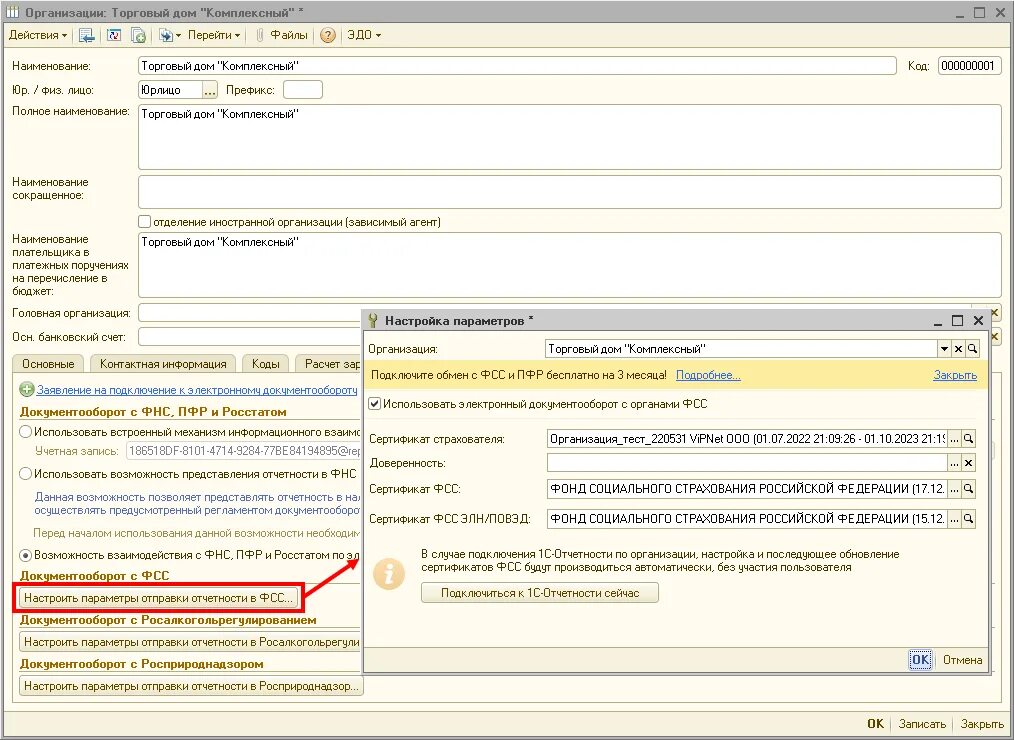Viewport: 1014px width, 740px height.
Task: Click Закрыть at bottom of Организации window
Action: pyautogui.click(x=982, y=724)
